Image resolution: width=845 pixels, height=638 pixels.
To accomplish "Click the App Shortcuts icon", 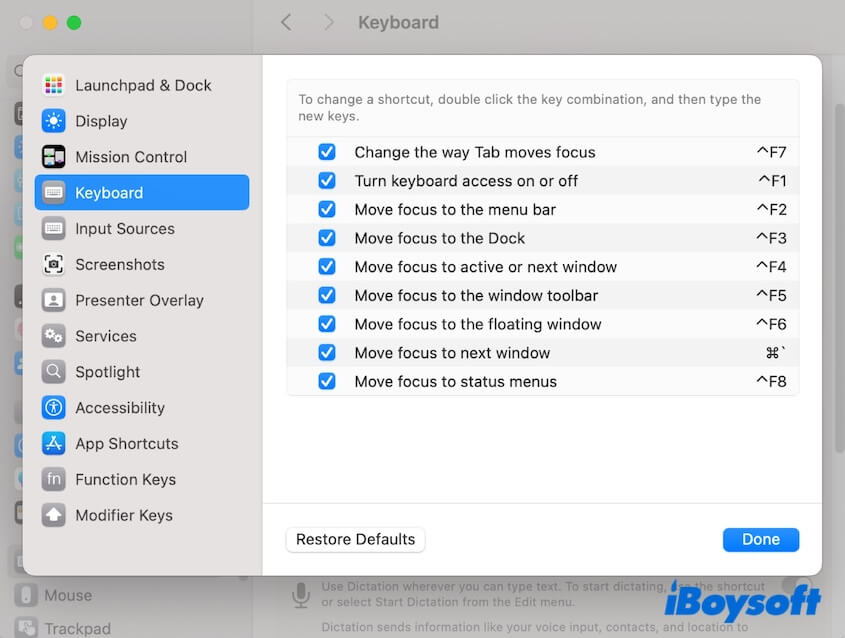I will [x=53, y=443].
